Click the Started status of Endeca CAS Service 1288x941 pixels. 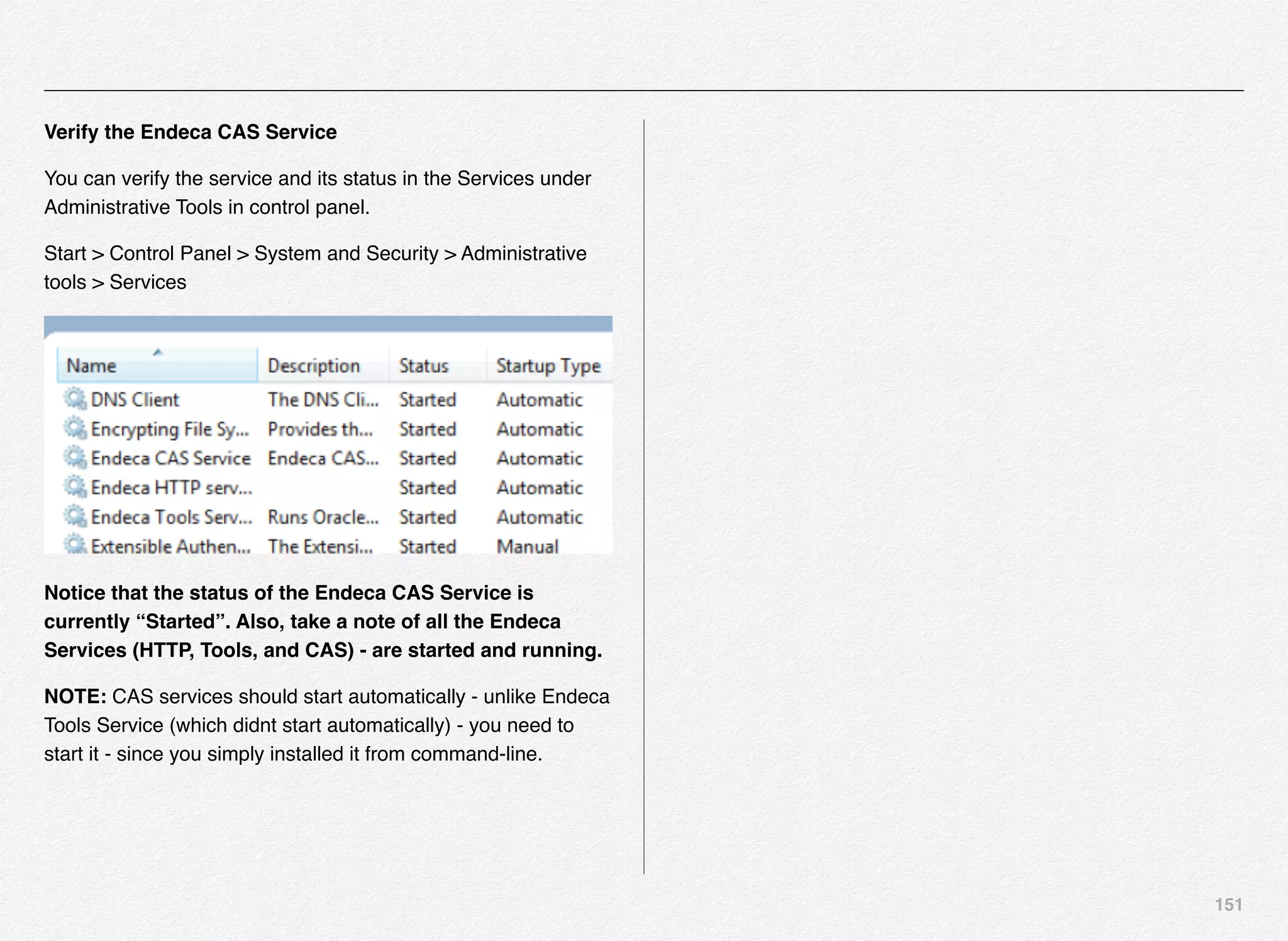(428, 458)
